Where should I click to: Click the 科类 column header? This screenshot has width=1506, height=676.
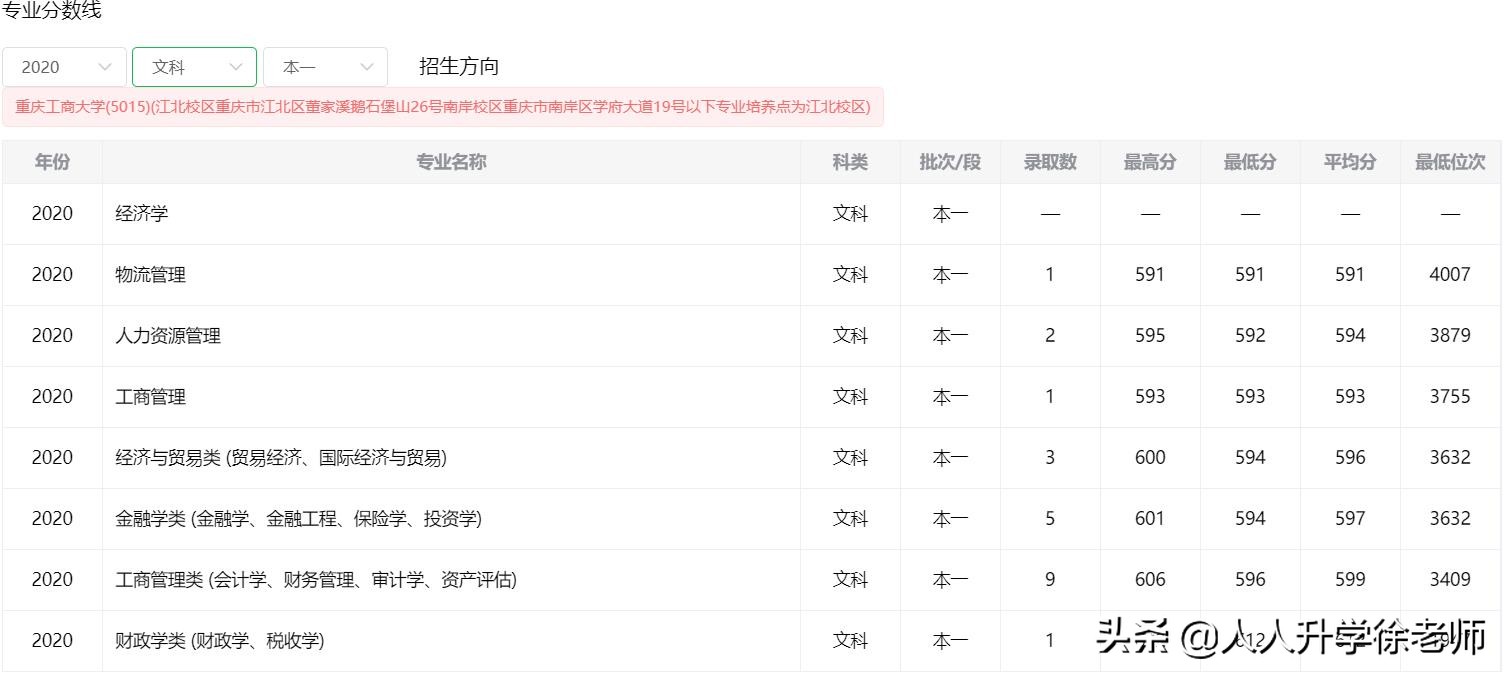(850, 162)
